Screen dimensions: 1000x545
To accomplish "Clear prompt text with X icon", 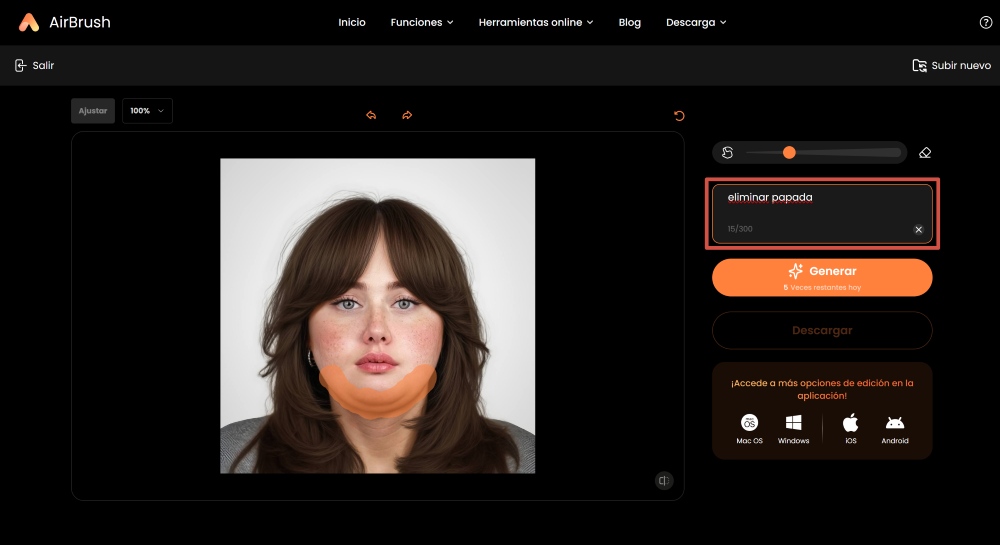I will (x=918, y=229).
